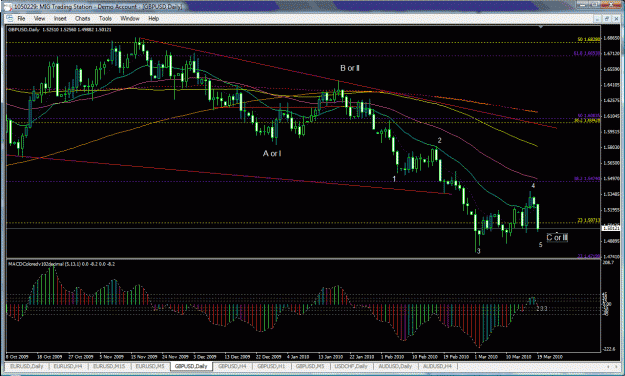Open the Window menu
This screenshot has width=625, height=376.
[130, 18]
